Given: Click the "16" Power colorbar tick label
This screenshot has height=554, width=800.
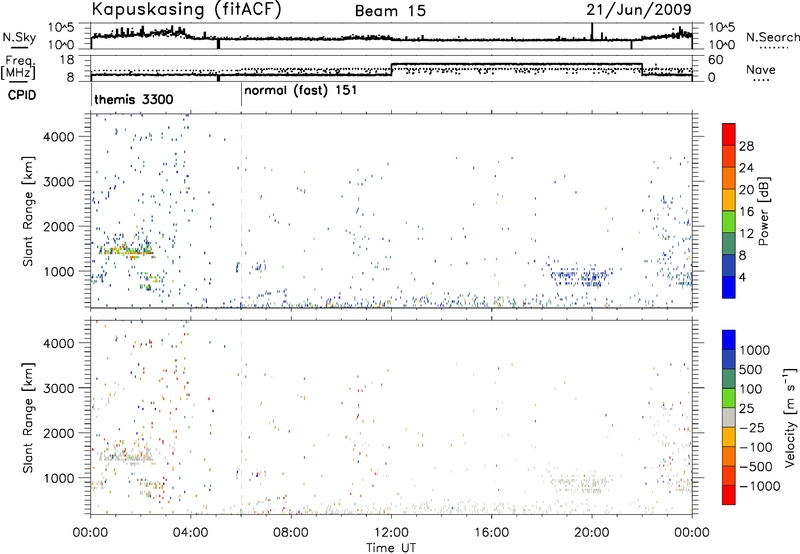Looking at the screenshot, I should [746, 212].
